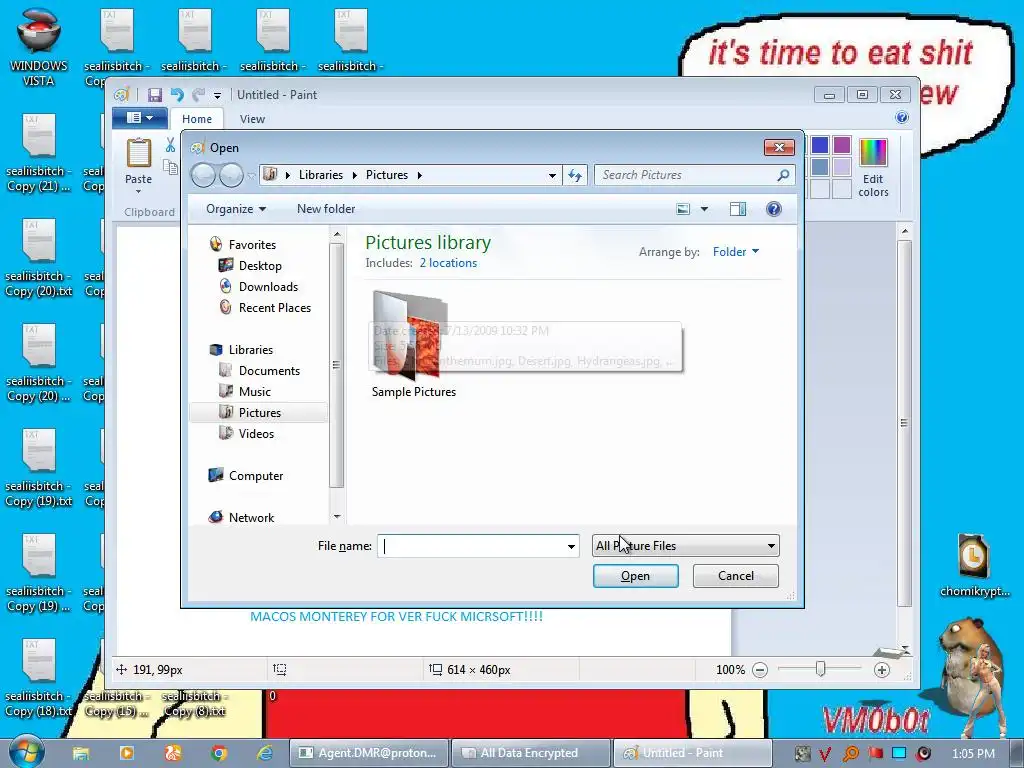Image resolution: width=1024 pixels, height=768 pixels.
Task: Click the Open dialog help icon
Action: point(774,209)
